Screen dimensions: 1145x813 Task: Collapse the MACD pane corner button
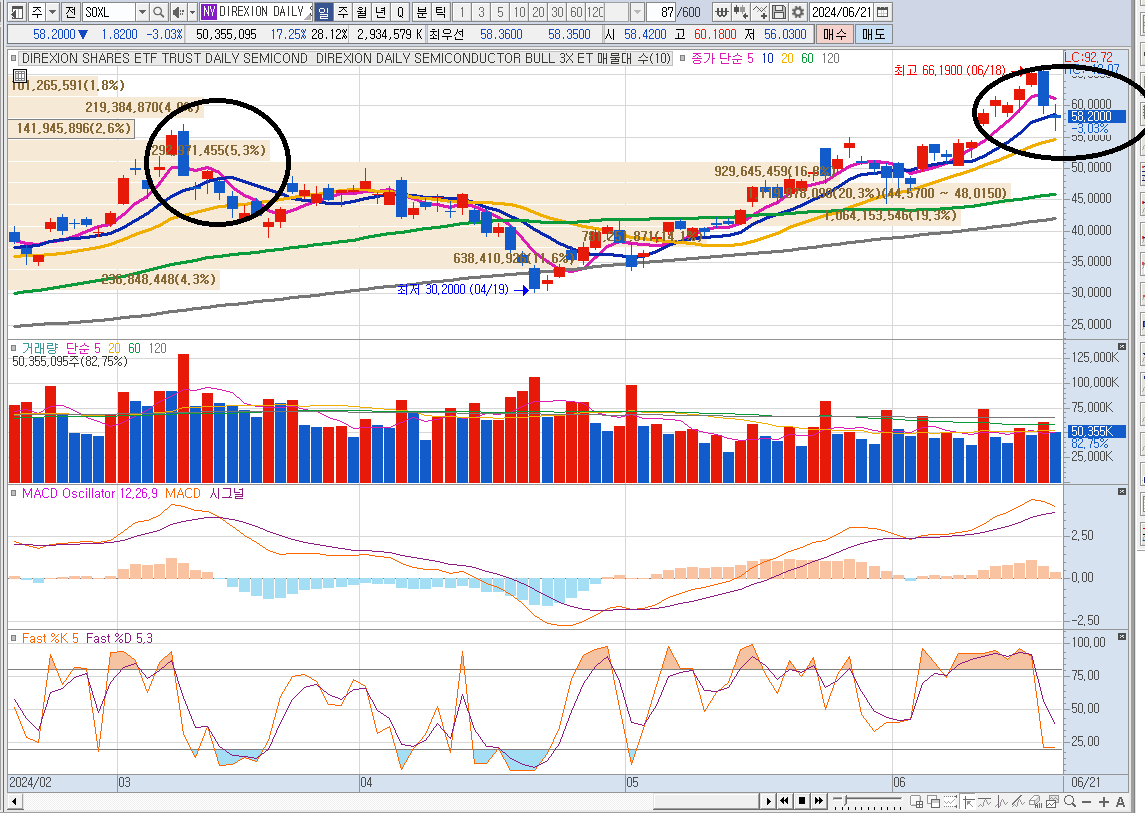coord(1122,492)
